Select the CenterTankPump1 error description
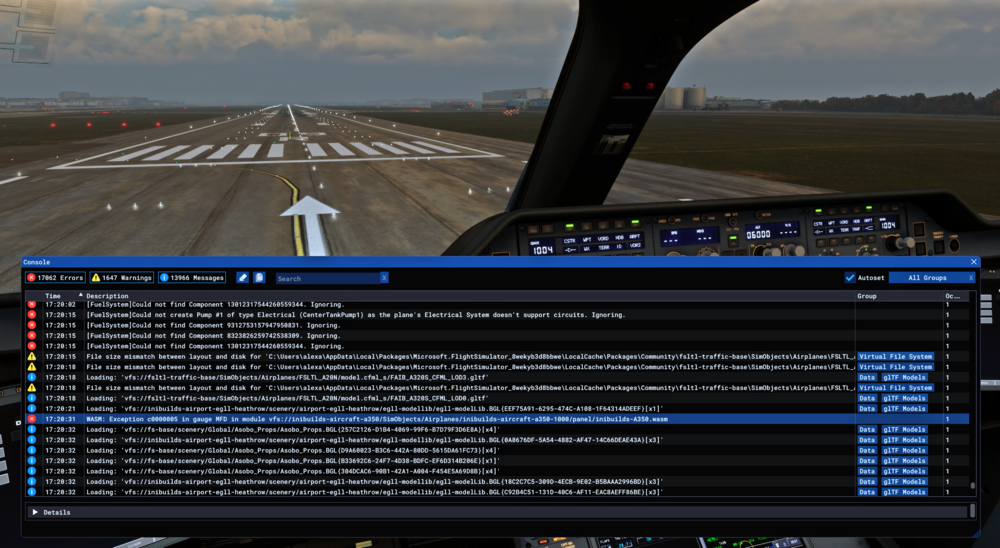Viewport: 1000px width, 548px height. pyautogui.click(x=356, y=315)
